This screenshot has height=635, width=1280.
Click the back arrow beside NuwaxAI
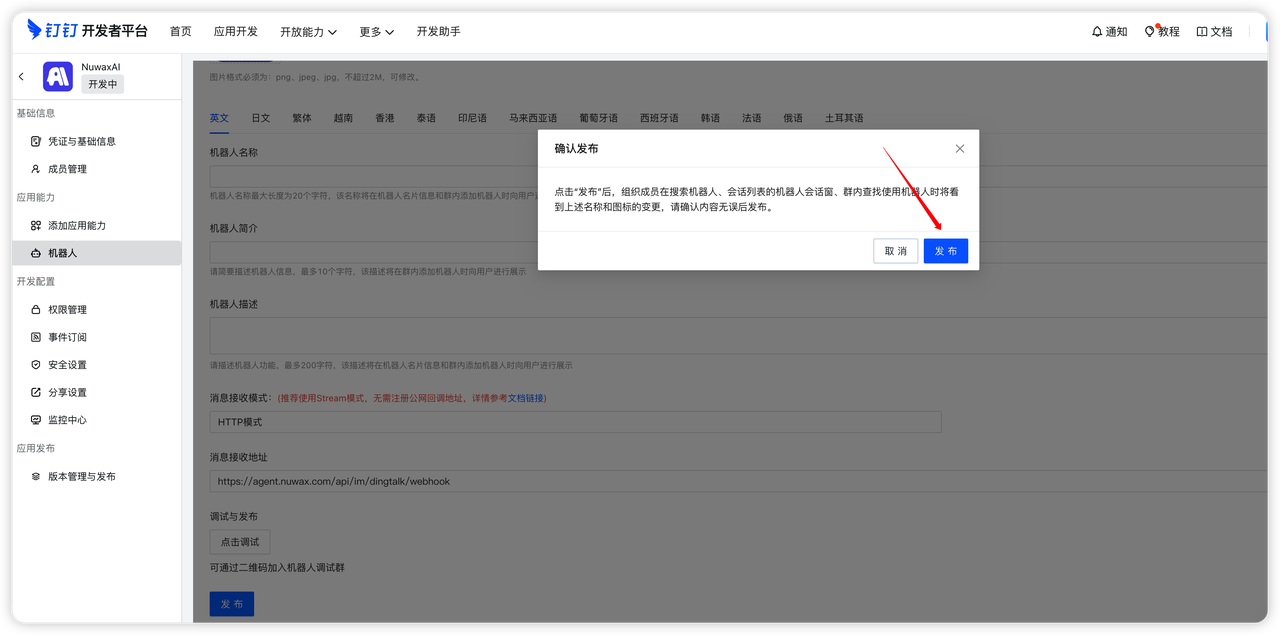(x=21, y=77)
